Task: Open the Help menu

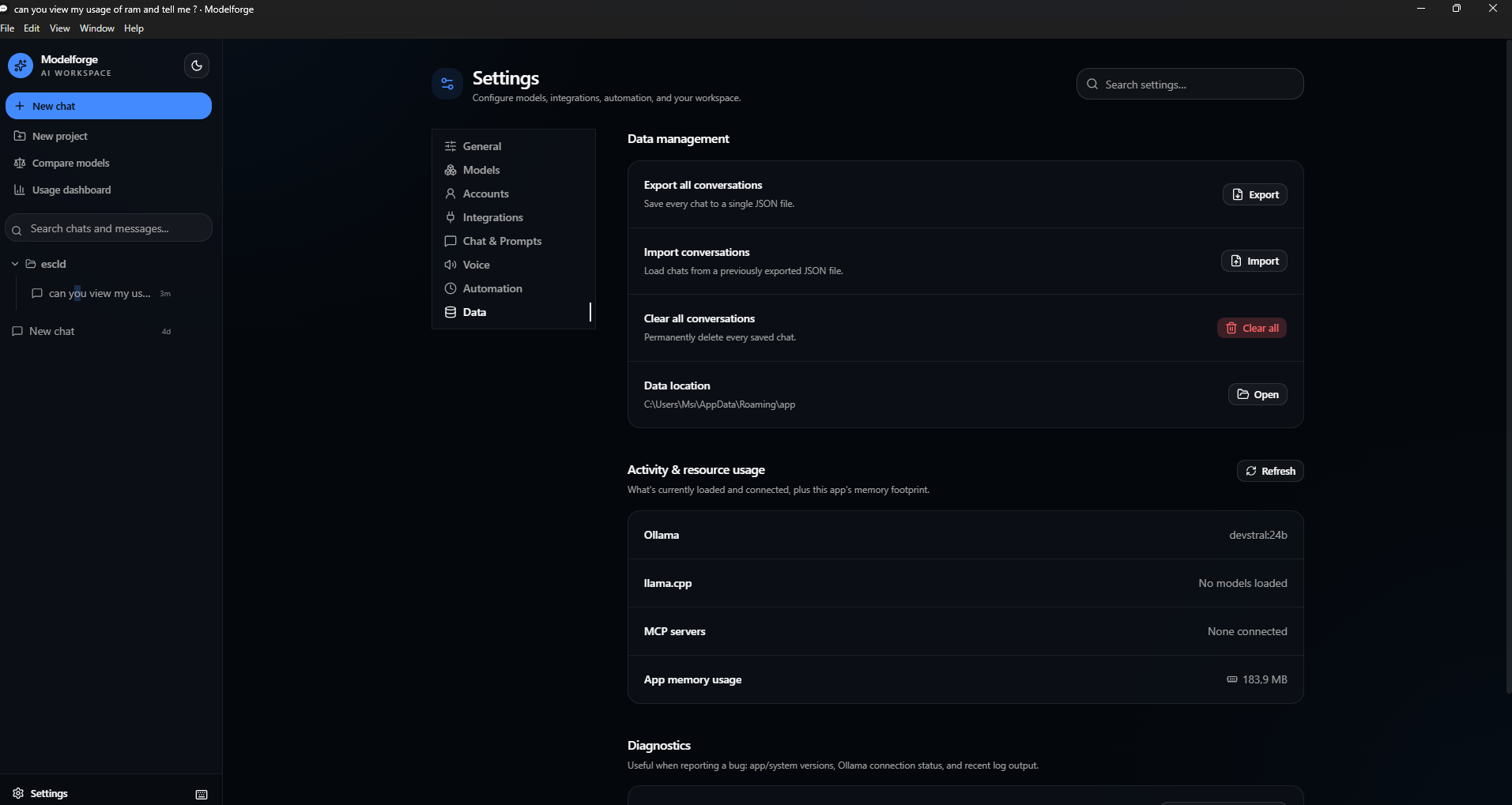Action: click(x=134, y=28)
